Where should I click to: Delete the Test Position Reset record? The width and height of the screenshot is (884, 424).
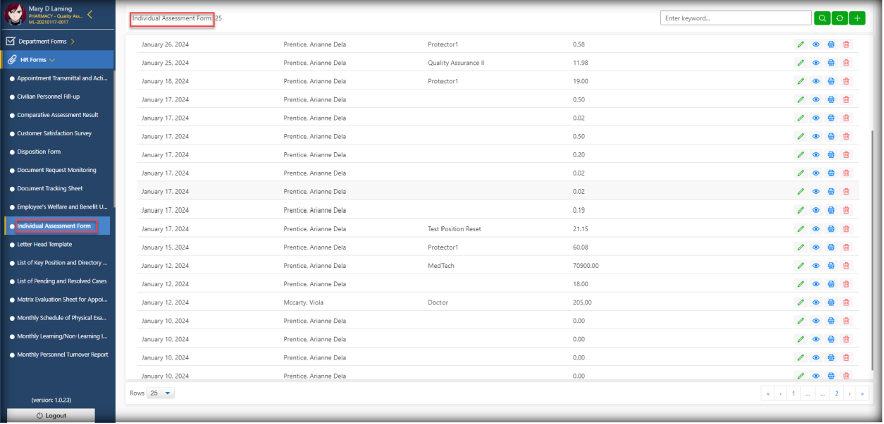coord(846,229)
